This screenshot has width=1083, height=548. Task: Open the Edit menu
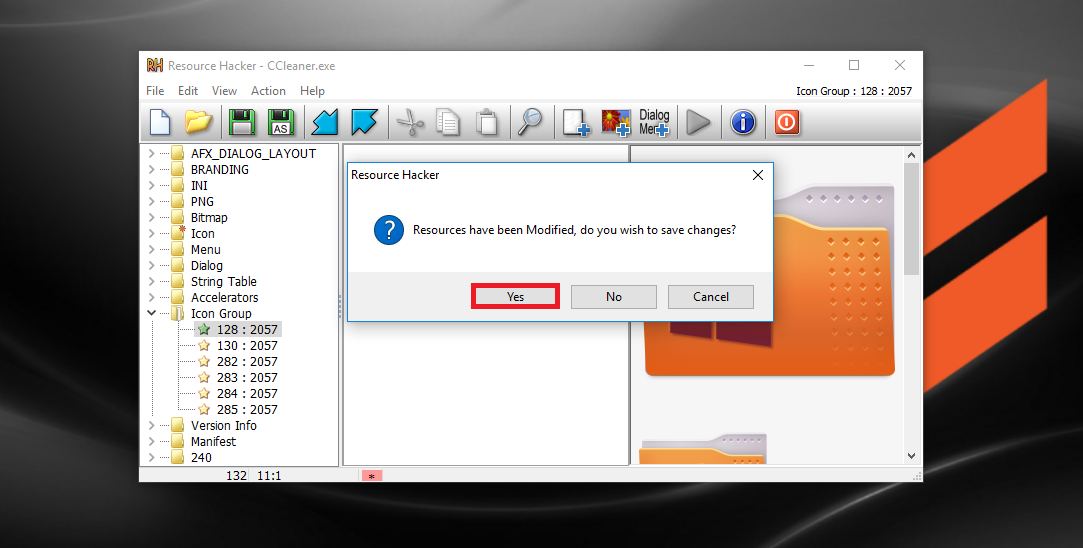188,91
